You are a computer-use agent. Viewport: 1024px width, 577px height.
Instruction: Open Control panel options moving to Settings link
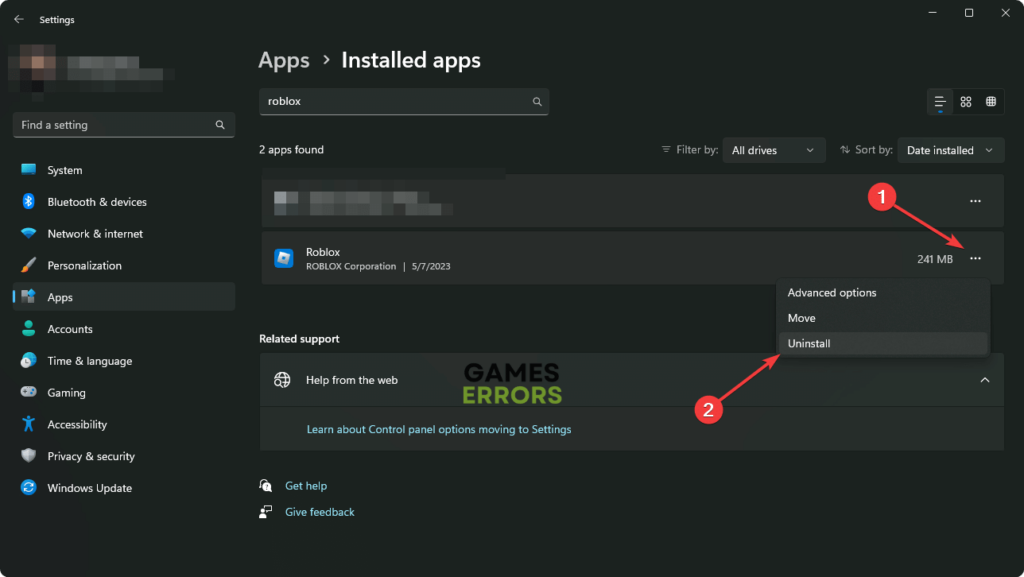438,429
